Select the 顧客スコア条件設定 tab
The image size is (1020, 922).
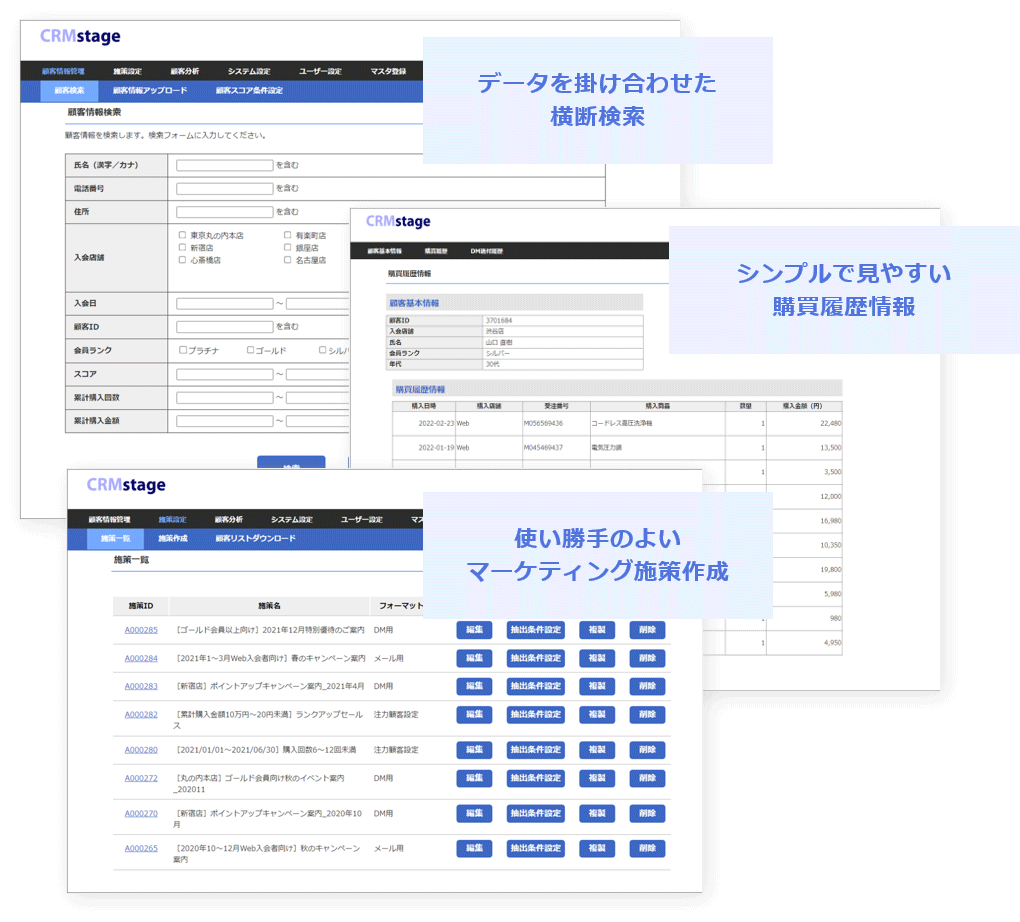(x=253, y=91)
